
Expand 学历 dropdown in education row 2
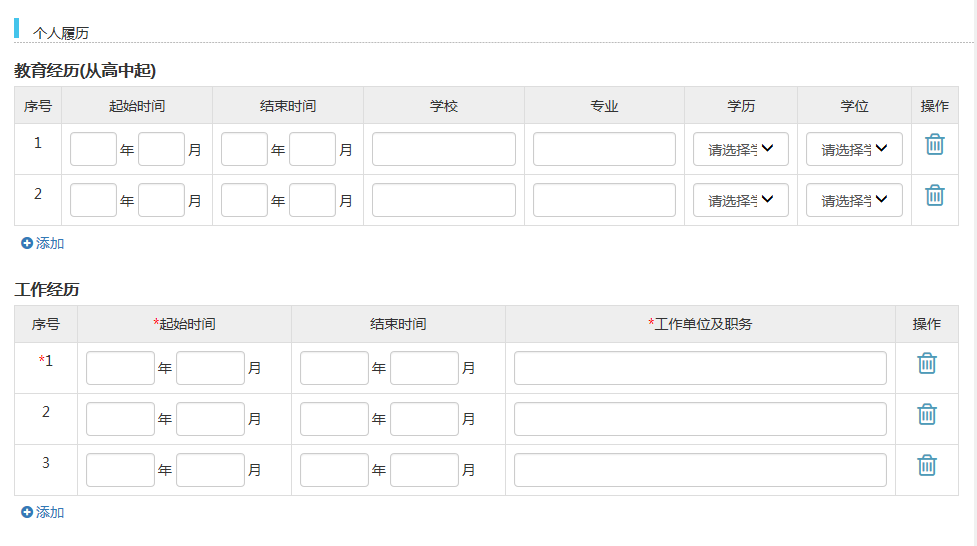click(x=740, y=200)
